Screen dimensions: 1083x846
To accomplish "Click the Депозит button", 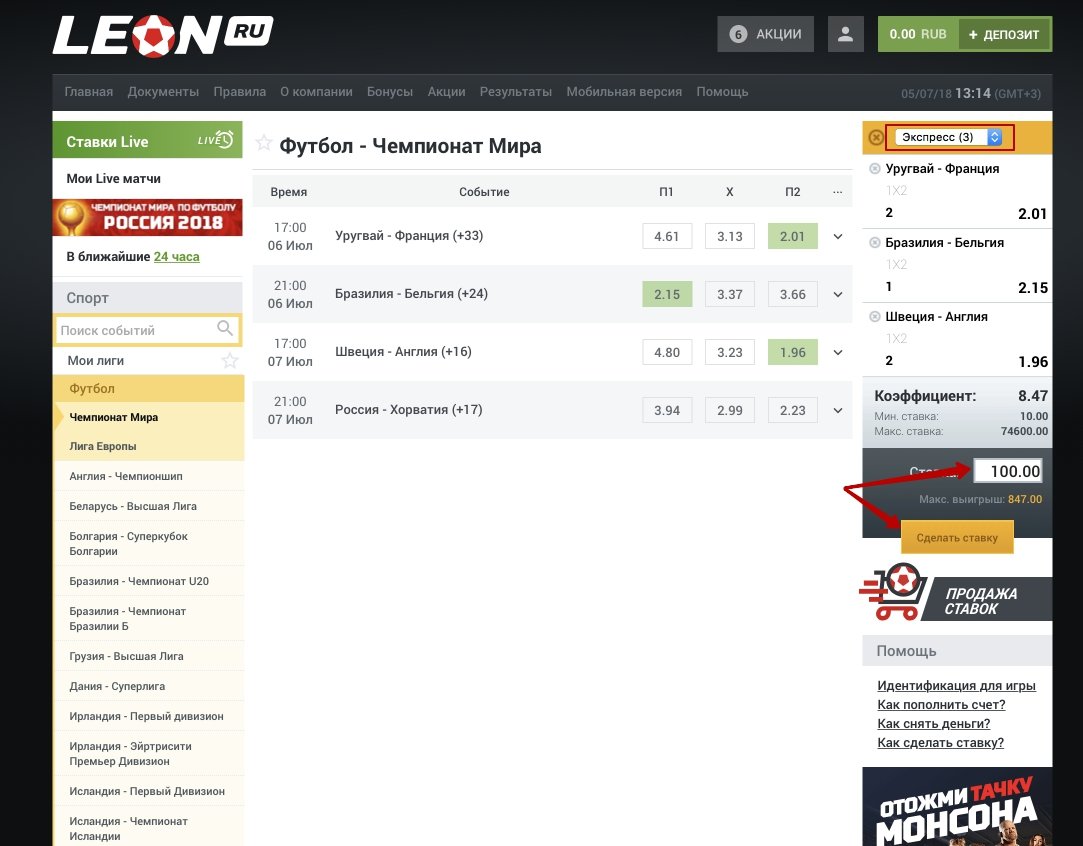I will [x=1004, y=35].
